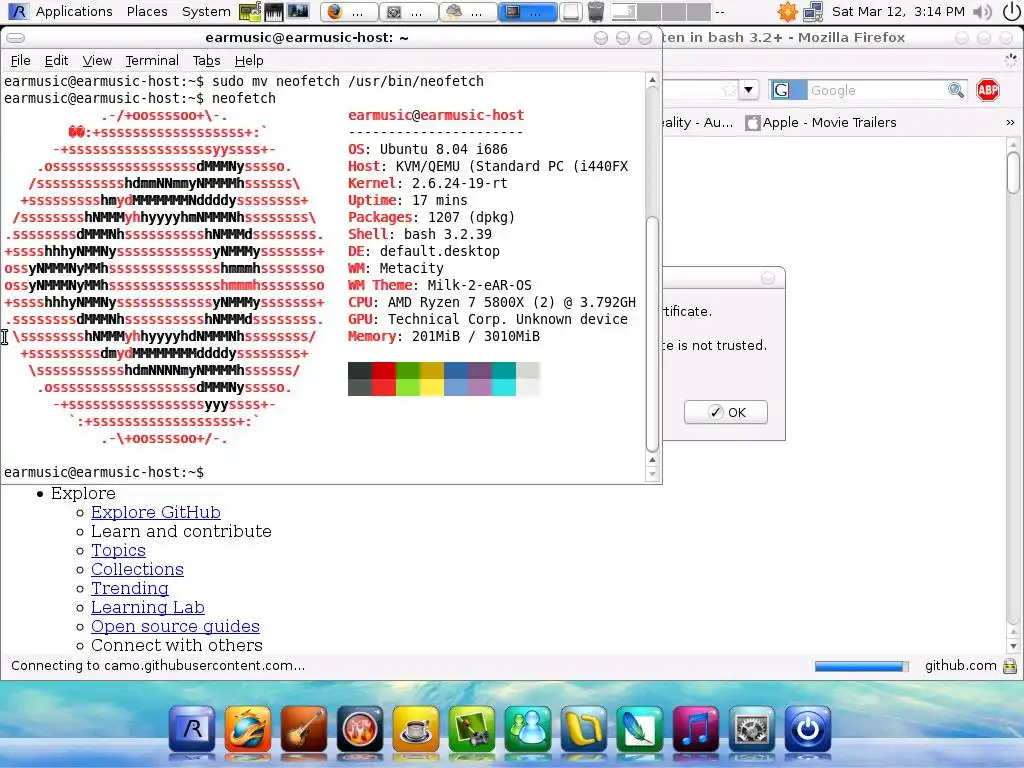This screenshot has height=768, width=1024.
Task: Expand the bookmarks toolbar overflow chevron
Action: pos(1010,122)
